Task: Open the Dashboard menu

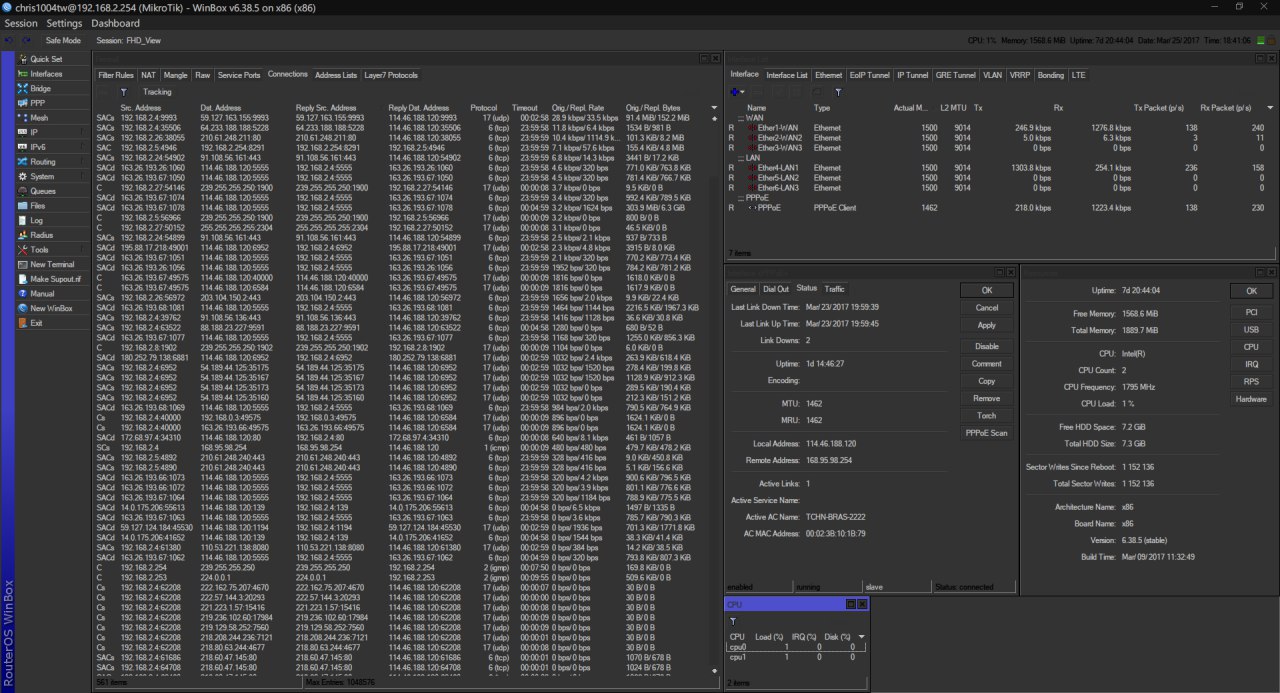Action: [116, 23]
